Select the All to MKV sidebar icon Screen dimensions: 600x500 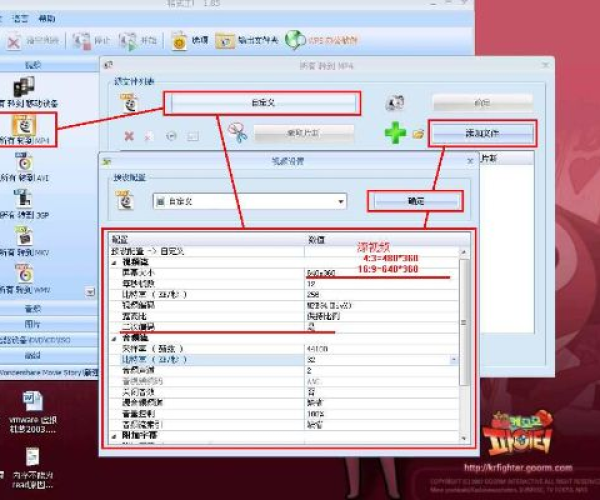pos(24,236)
